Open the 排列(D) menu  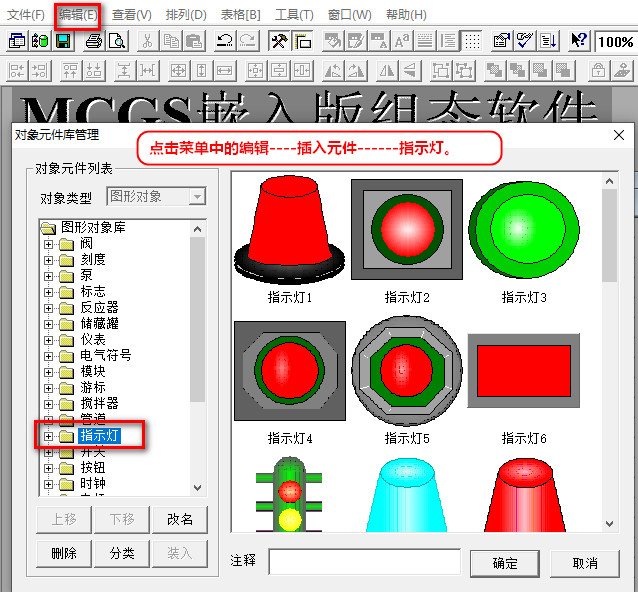pos(186,15)
